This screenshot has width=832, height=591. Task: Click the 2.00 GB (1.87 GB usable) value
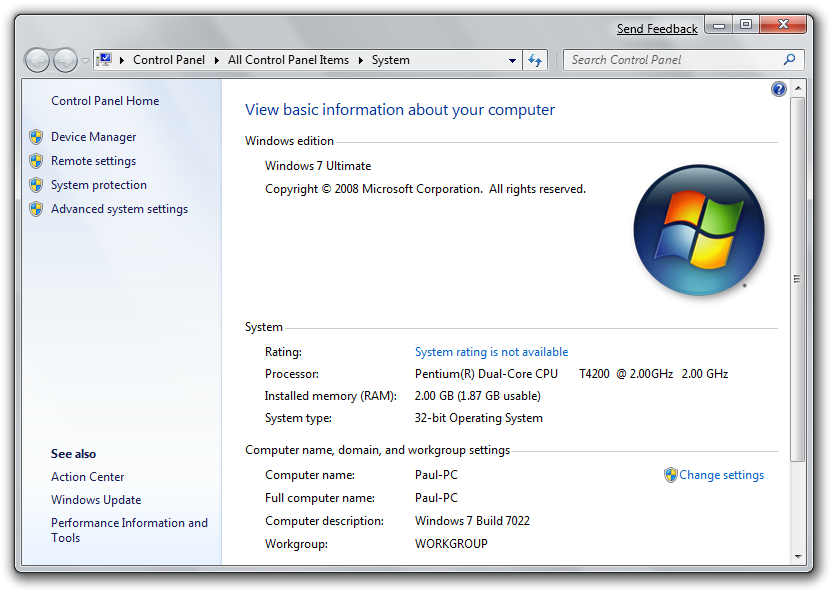coord(478,396)
